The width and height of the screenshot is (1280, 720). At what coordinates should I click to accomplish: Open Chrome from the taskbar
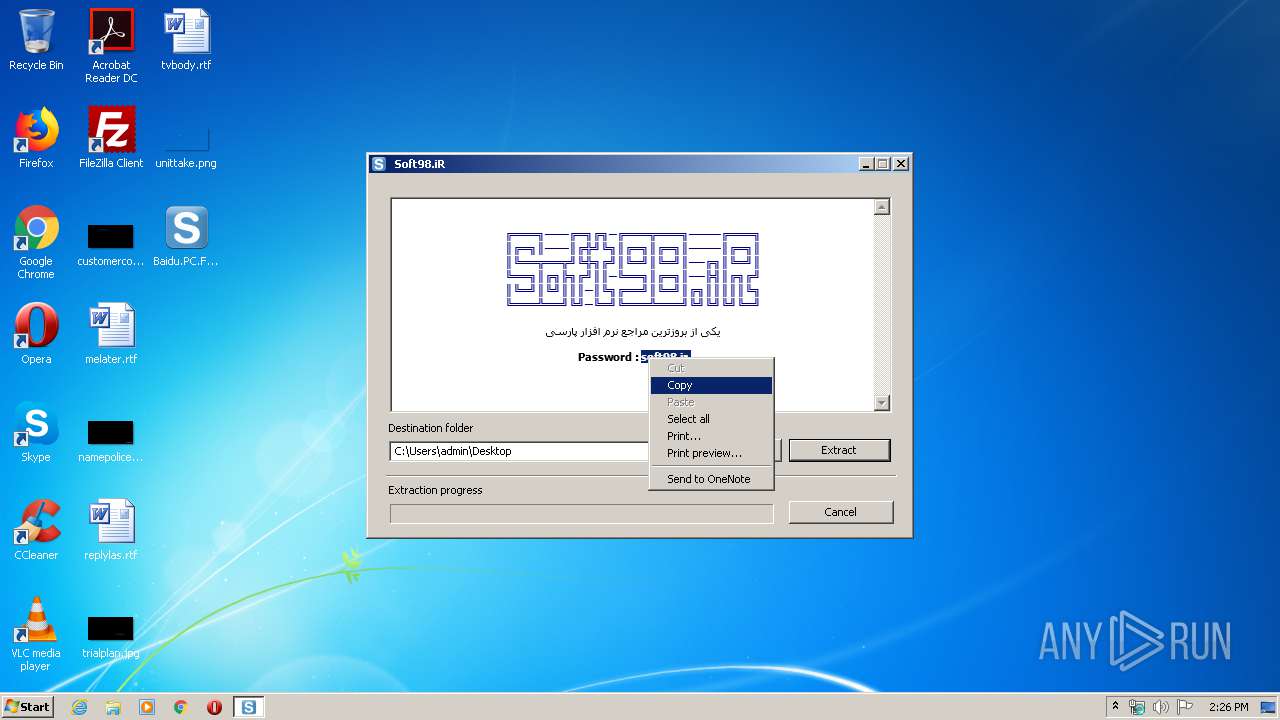click(x=181, y=707)
